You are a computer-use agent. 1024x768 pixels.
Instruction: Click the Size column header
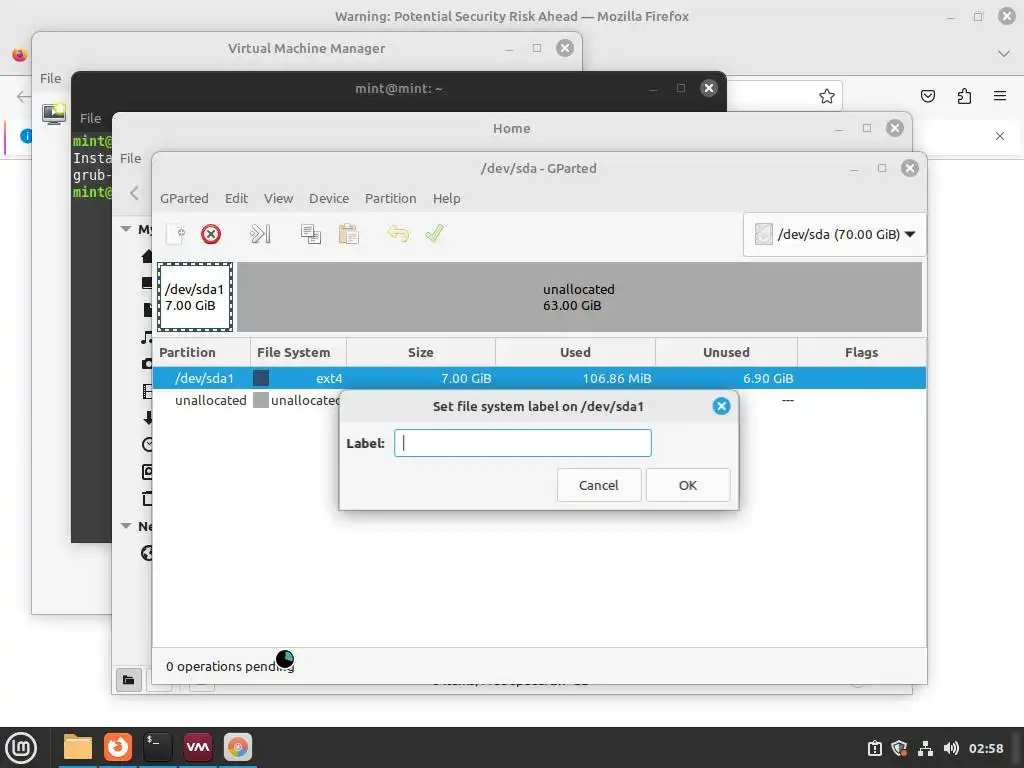pyautogui.click(x=421, y=353)
